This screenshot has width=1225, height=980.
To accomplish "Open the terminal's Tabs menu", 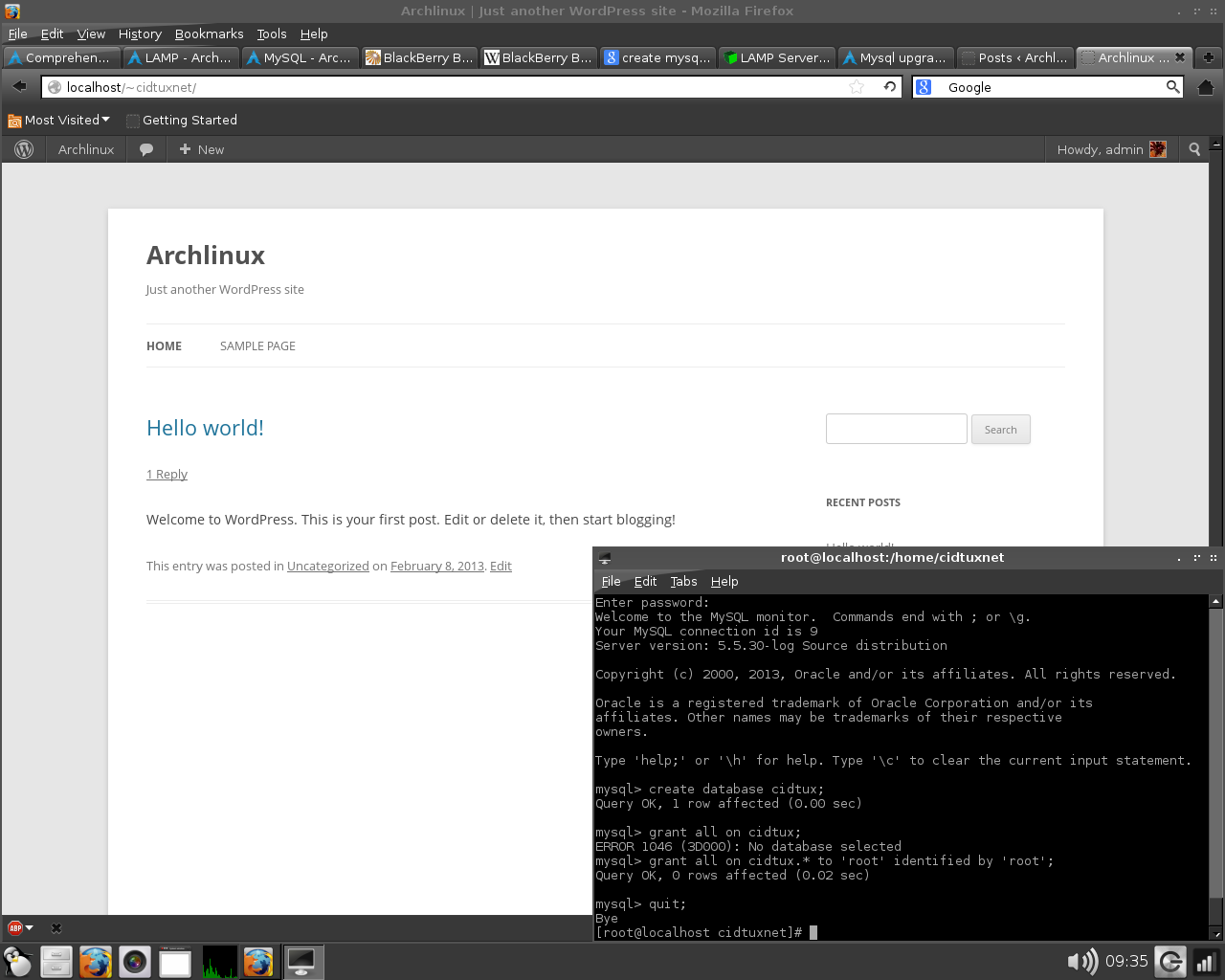I will pyautogui.click(x=683, y=581).
